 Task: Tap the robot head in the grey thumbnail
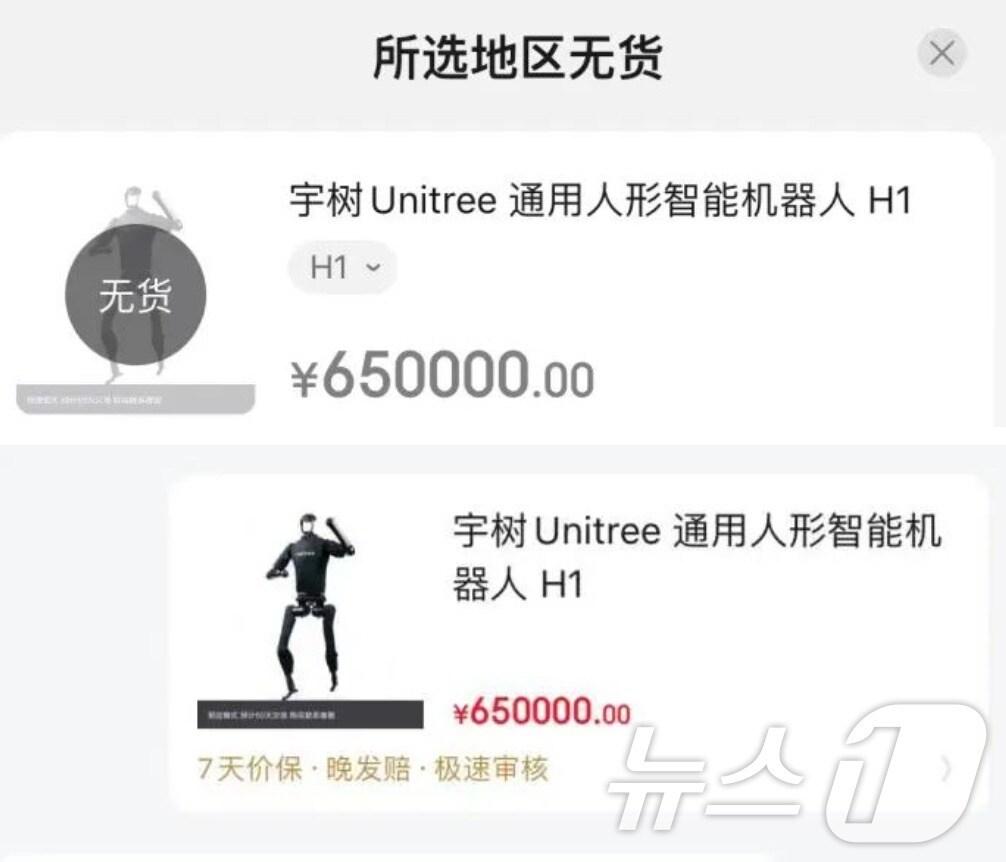coord(133,198)
